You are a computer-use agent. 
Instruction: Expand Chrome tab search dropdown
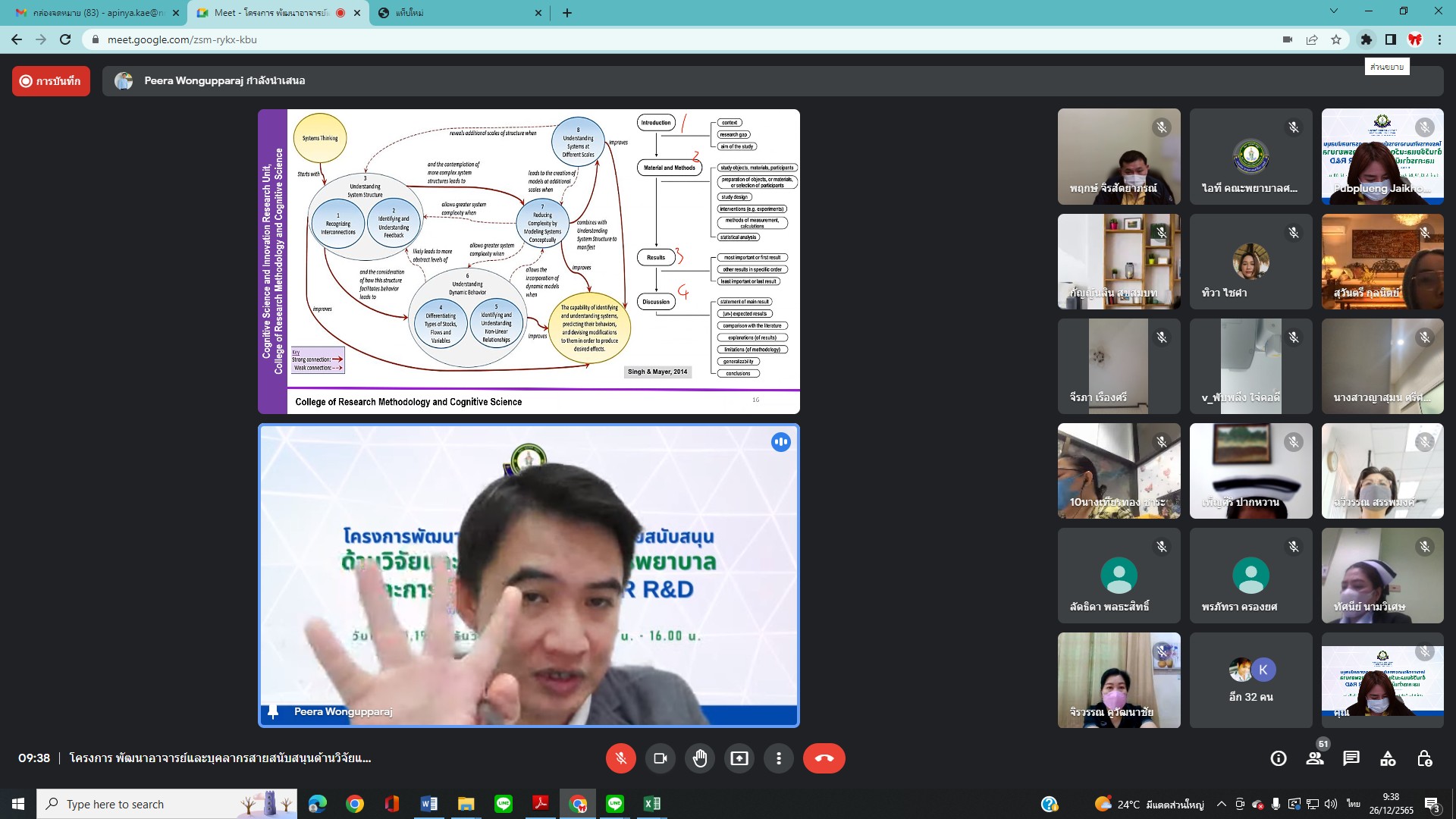click(x=1334, y=11)
